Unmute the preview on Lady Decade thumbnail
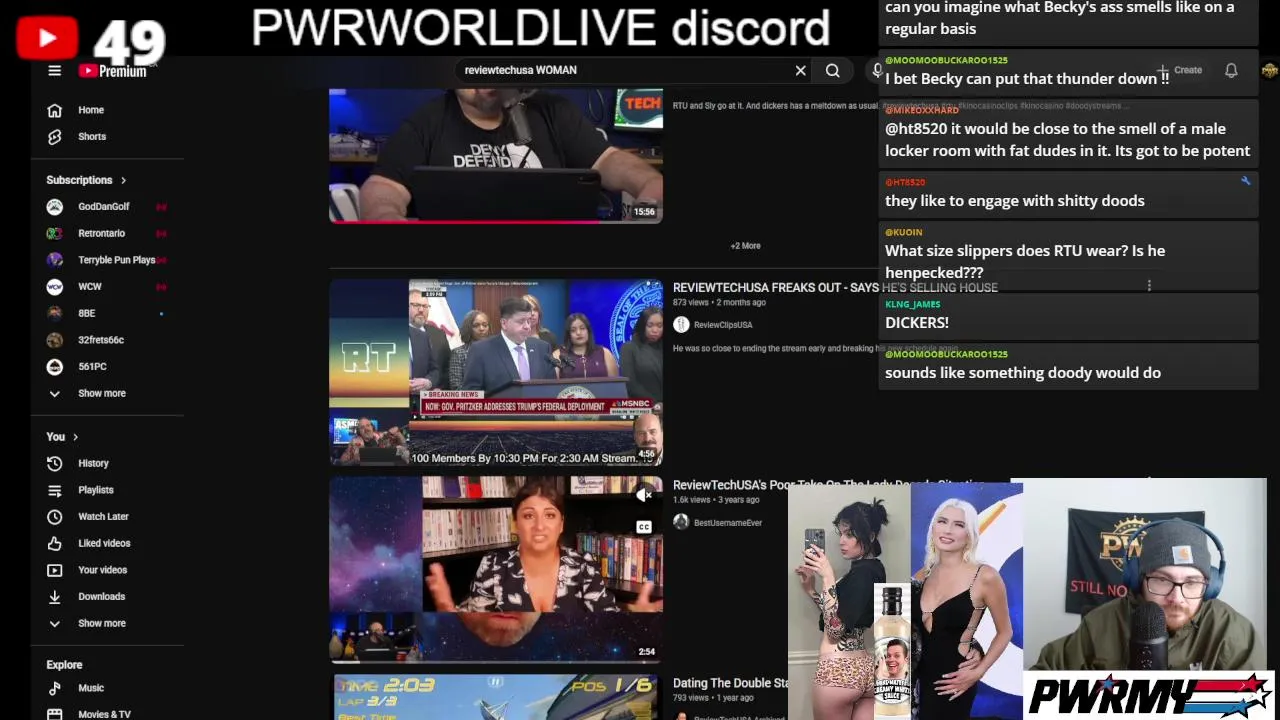The width and height of the screenshot is (1280, 720). 644,494
